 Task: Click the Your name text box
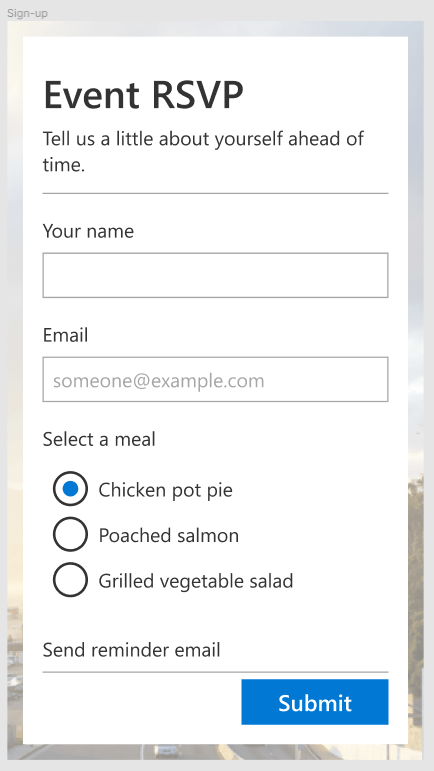coord(215,275)
